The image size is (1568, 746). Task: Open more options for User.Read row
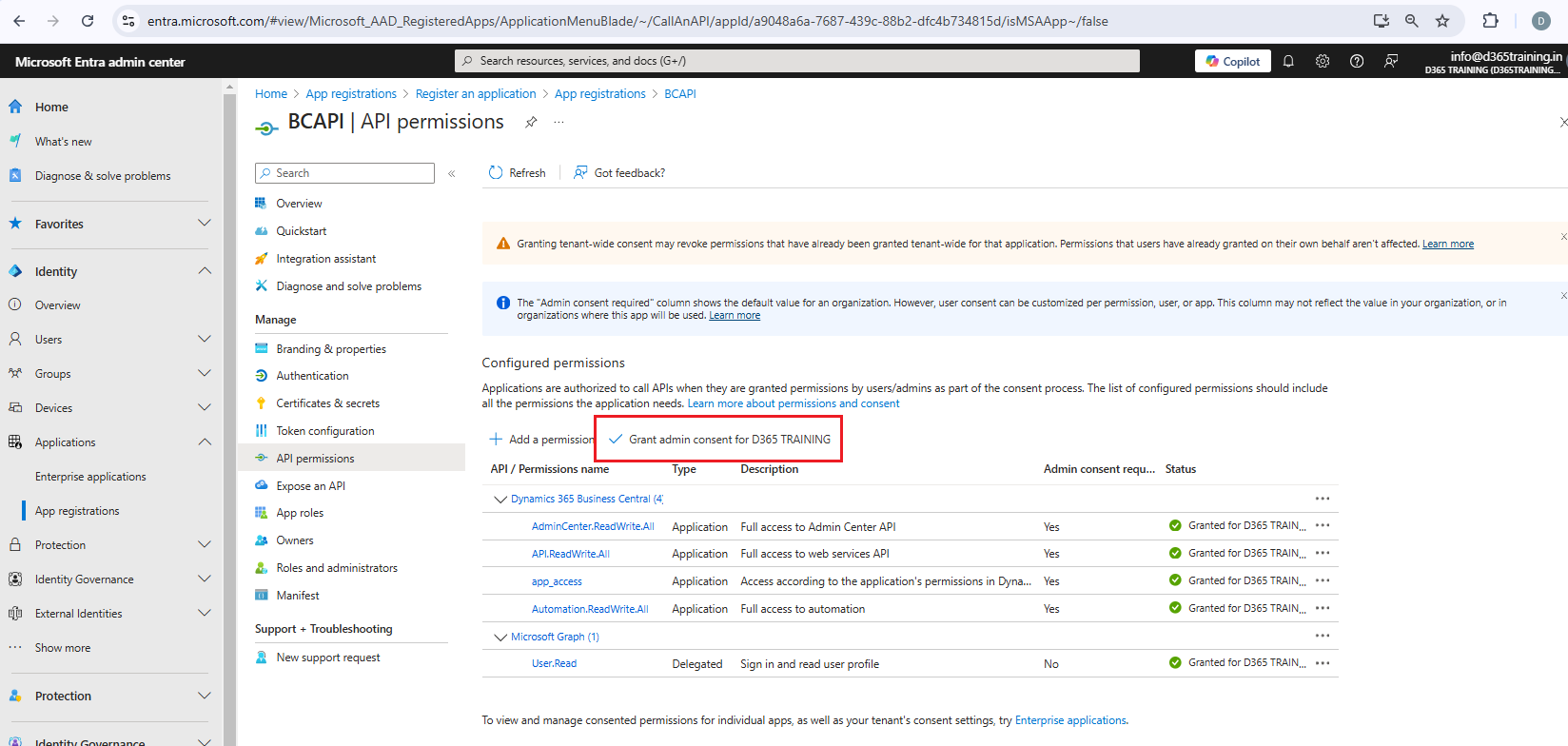pos(1323,663)
